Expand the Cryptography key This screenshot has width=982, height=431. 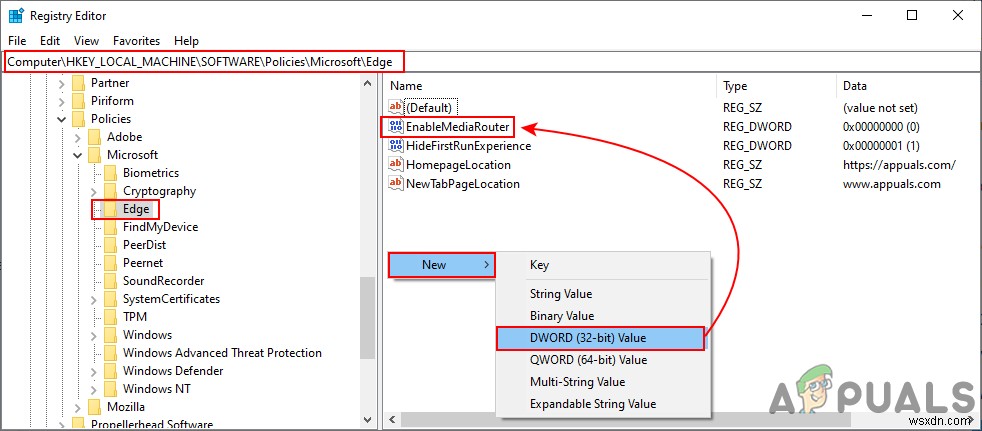click(94, 191)
